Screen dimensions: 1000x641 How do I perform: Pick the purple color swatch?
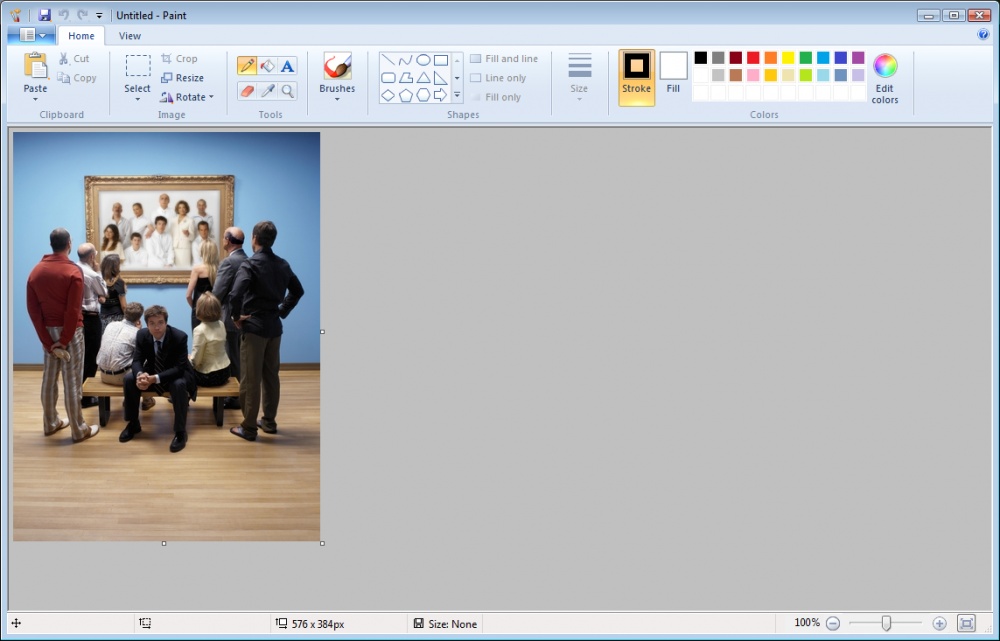(858, 58)
